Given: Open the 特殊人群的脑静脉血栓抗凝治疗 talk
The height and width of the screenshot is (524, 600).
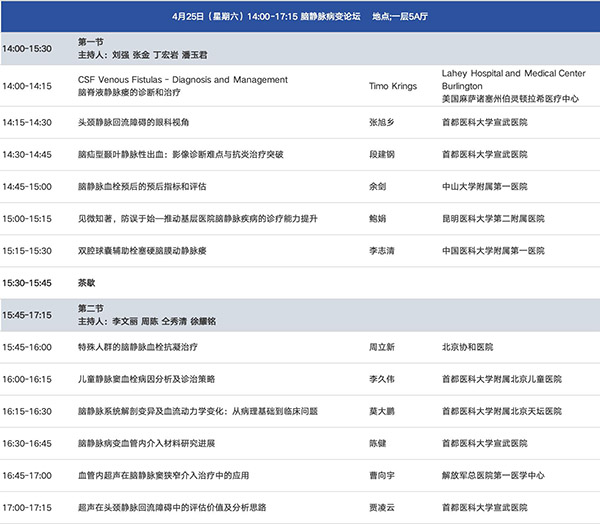Looking at the screenshot, I should 137,347.
